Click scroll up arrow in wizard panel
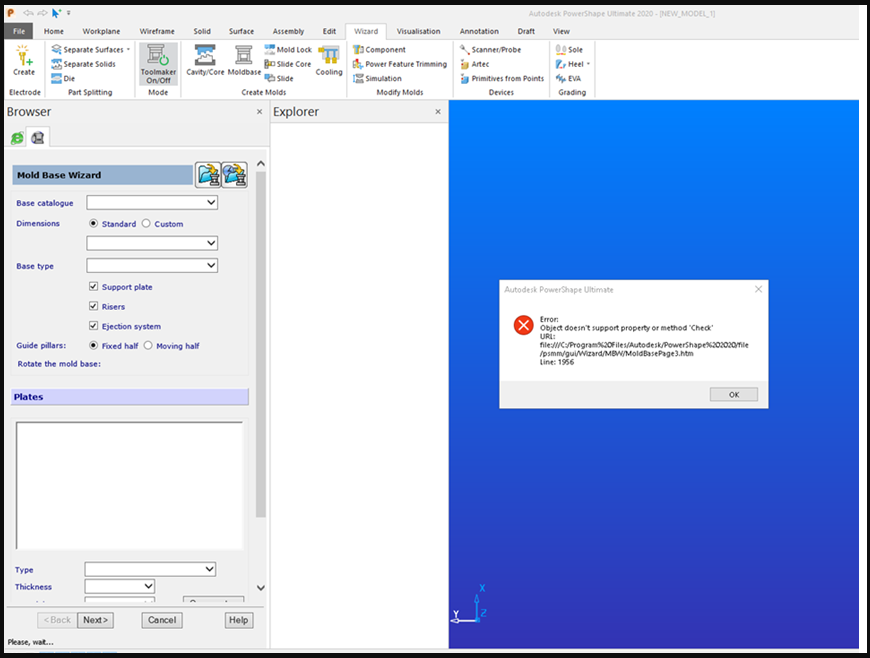The width and height of the screenshot is (870, 658). [260, 164]
